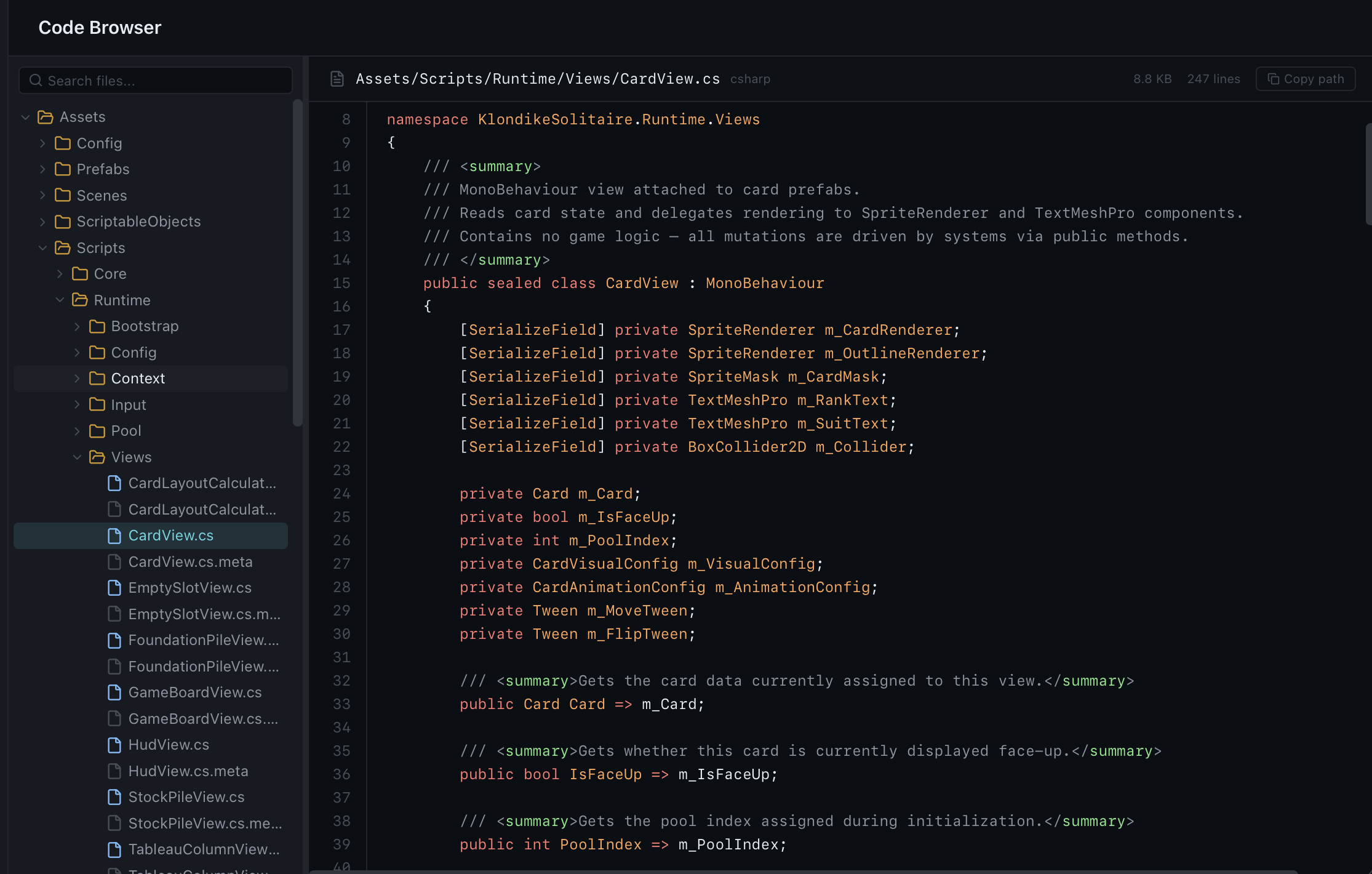
Task: Click the search magnifier icon in sidebar
Action: (x=35, y=80)
